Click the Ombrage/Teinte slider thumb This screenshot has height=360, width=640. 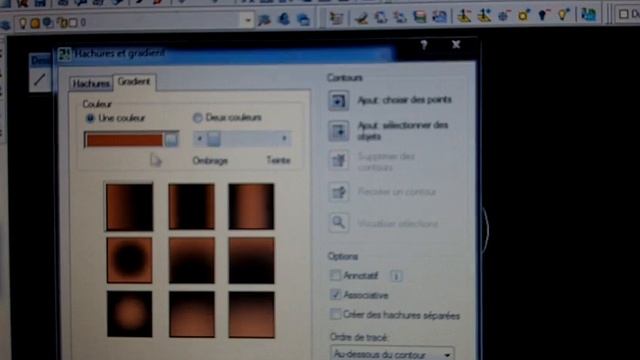[x=213, y=139]
